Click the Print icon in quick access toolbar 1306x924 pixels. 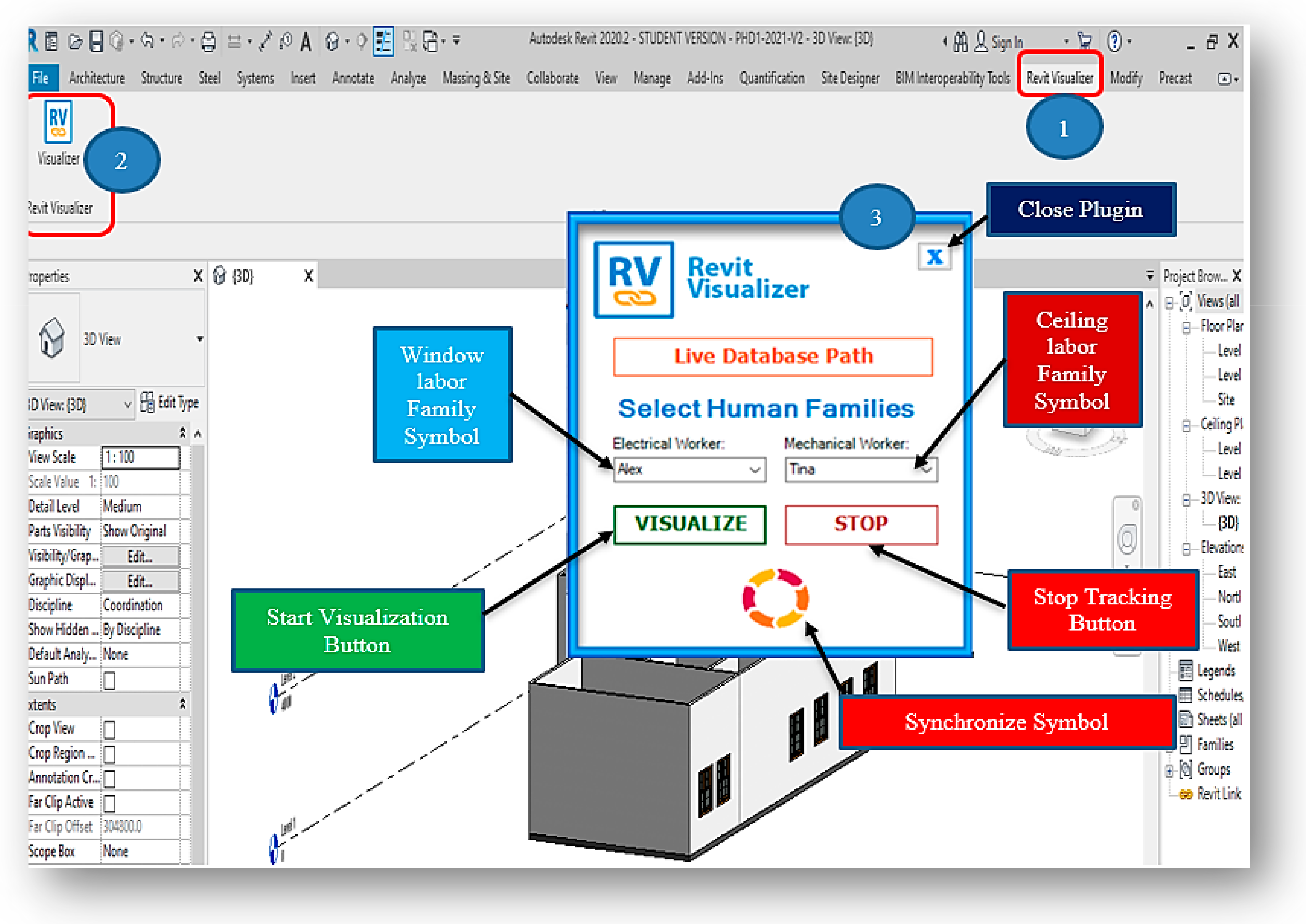[208, 42]
